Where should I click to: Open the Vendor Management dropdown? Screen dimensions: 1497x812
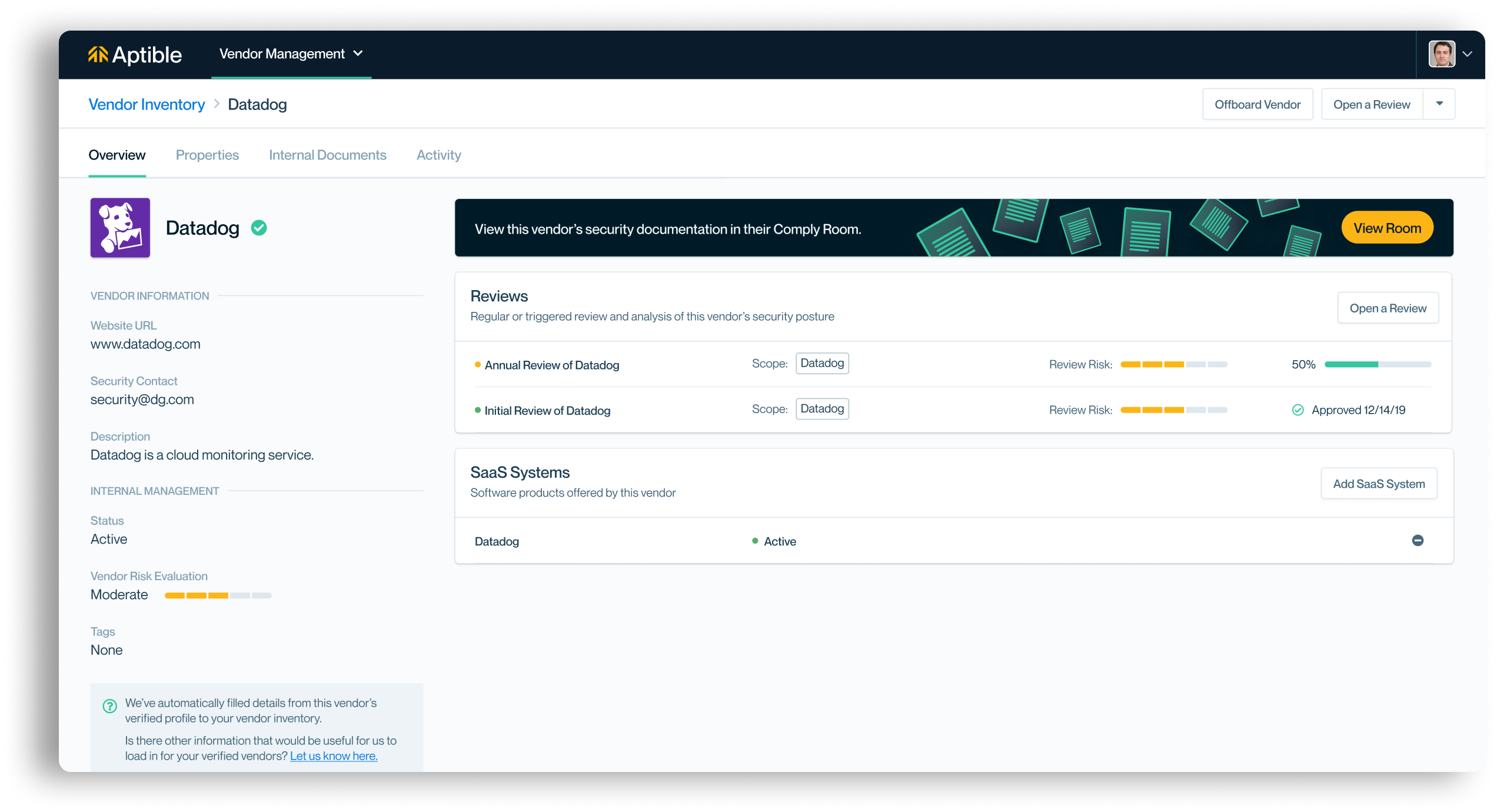point(291,54)
